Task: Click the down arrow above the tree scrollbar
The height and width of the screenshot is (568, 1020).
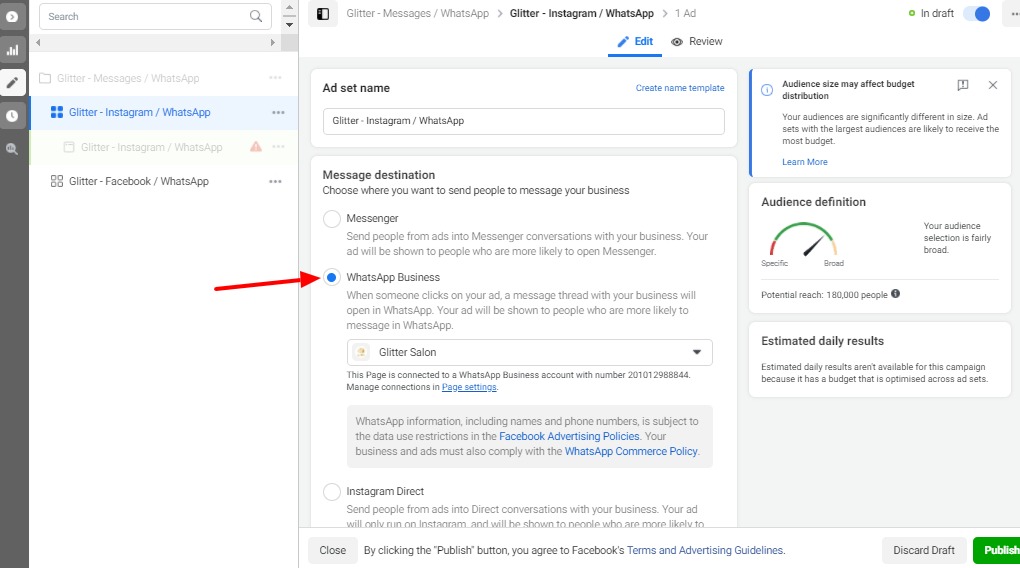Action: coord(289,25)
